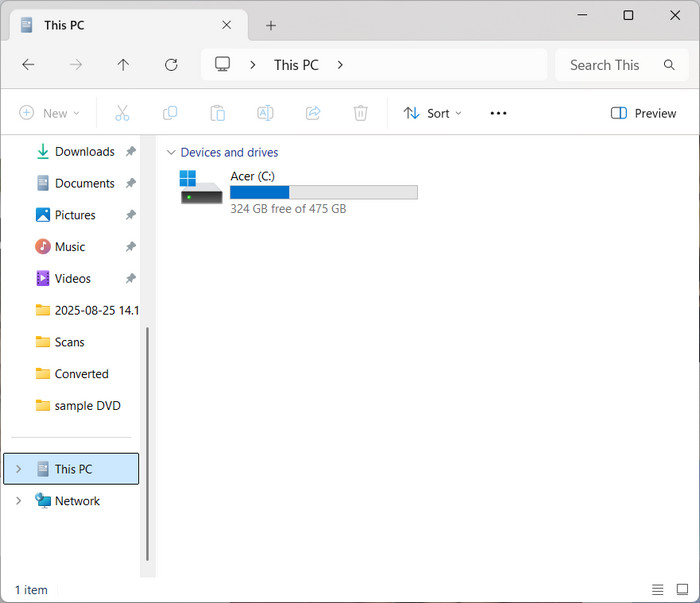
Task: Click the monitor icon in the address bar
Action: coord(222,64)
